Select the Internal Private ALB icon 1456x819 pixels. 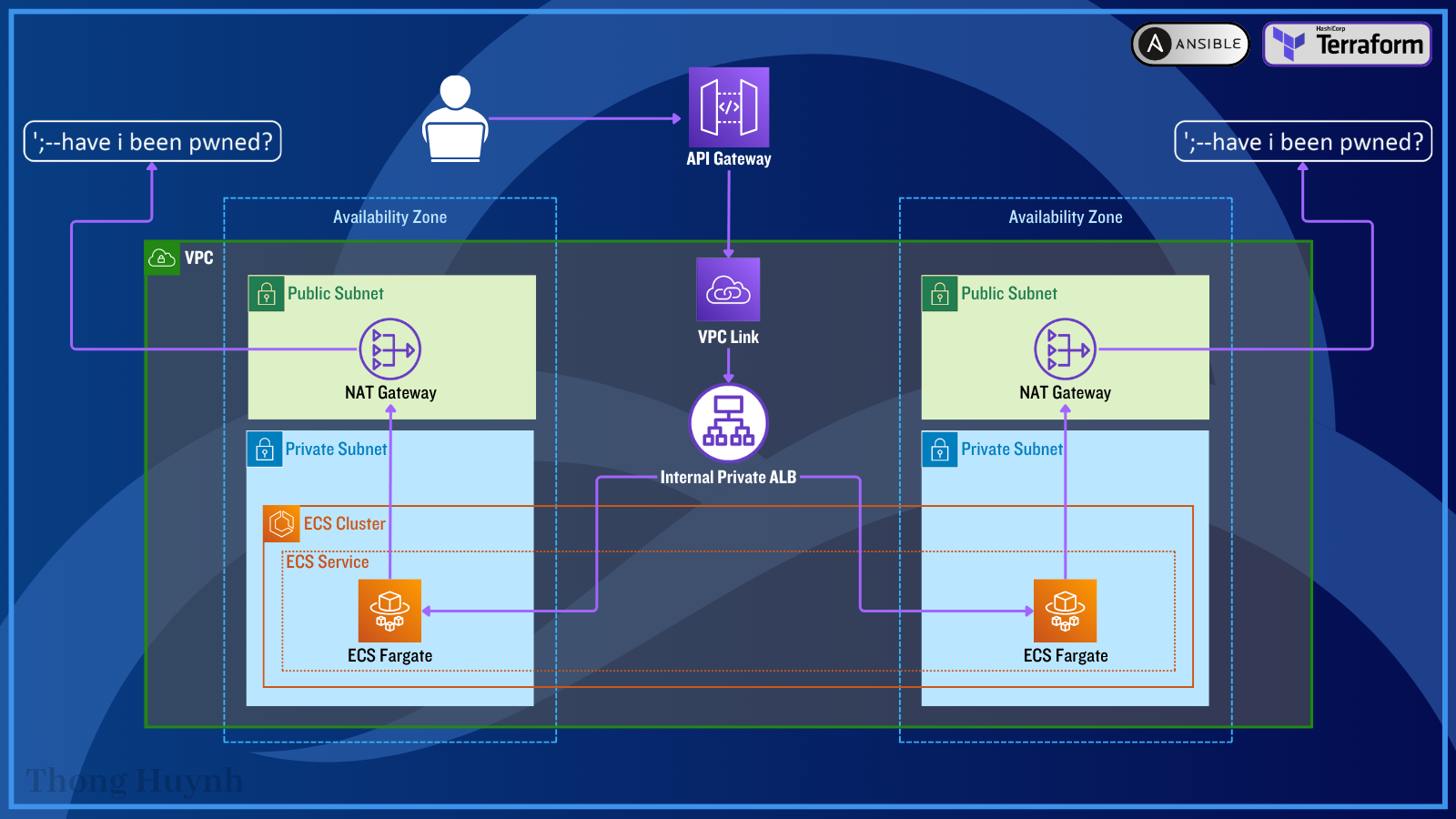click(728, 423)
